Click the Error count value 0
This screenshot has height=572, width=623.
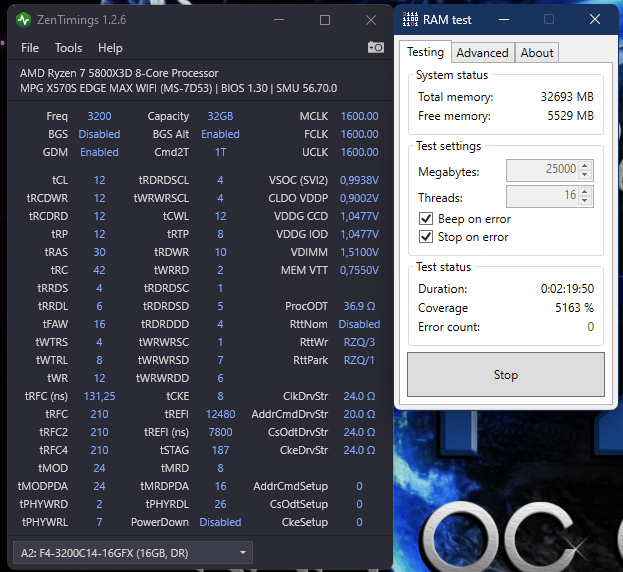pyautogui.click(x=590, y=327)
